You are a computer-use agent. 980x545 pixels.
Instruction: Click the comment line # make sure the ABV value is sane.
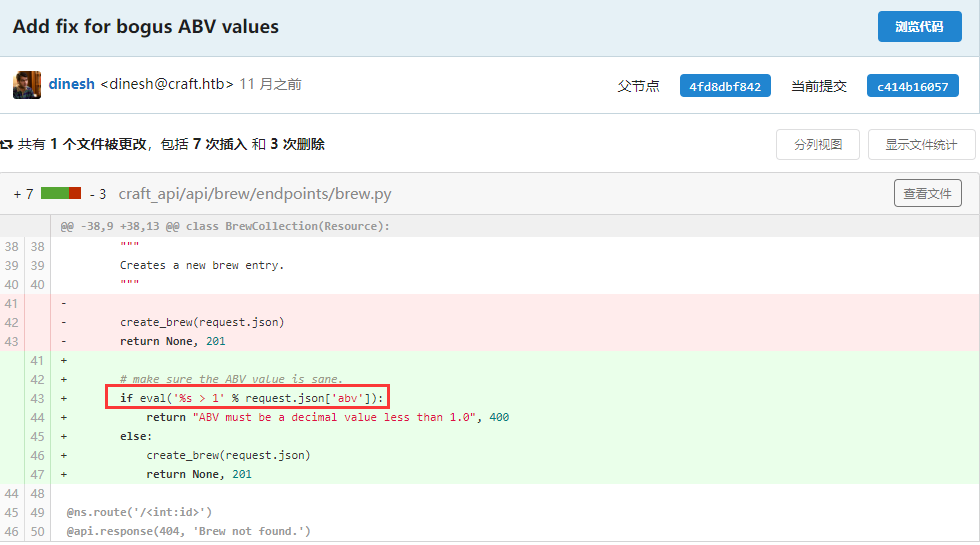231,379
